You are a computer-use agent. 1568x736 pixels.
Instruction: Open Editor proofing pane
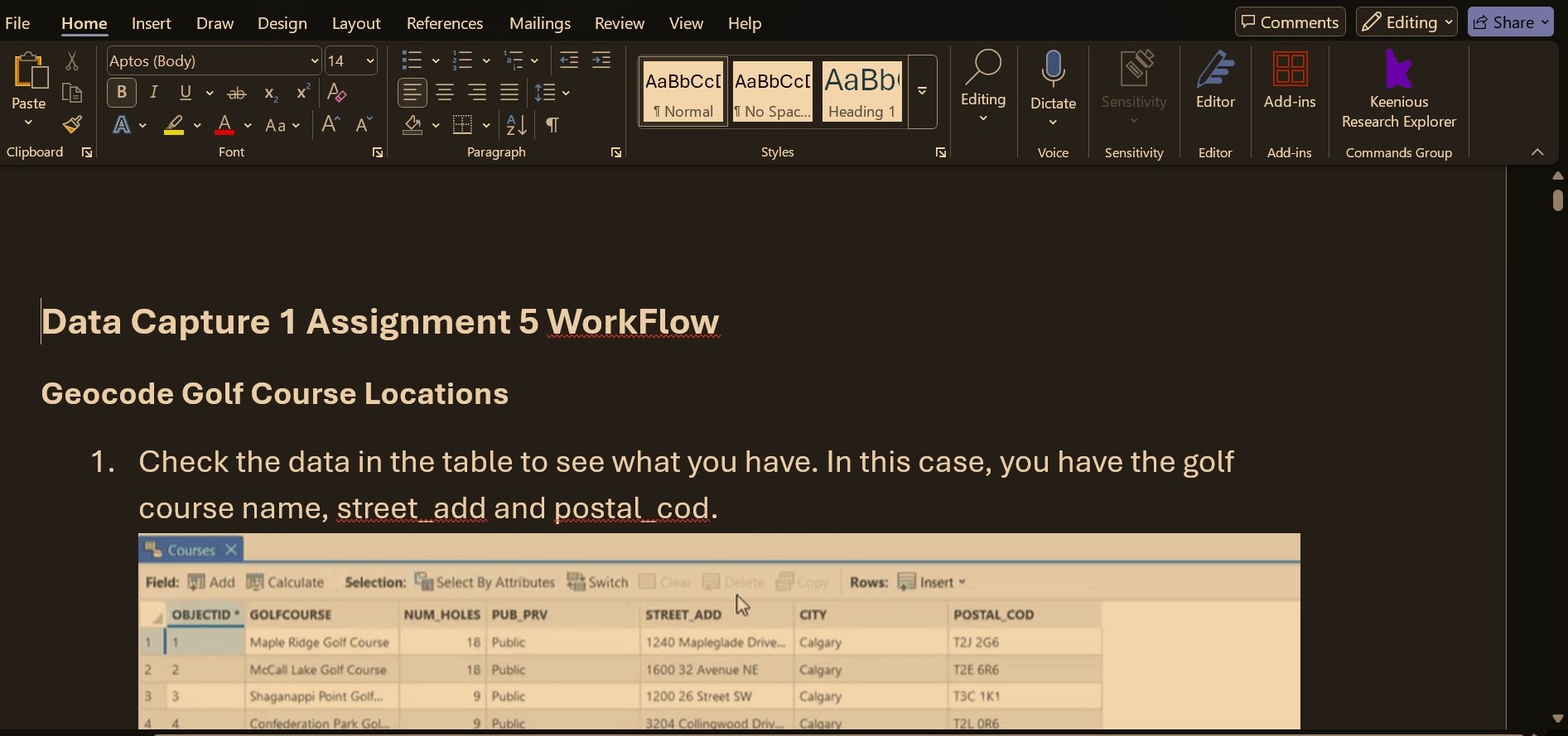coord(1215,79)
